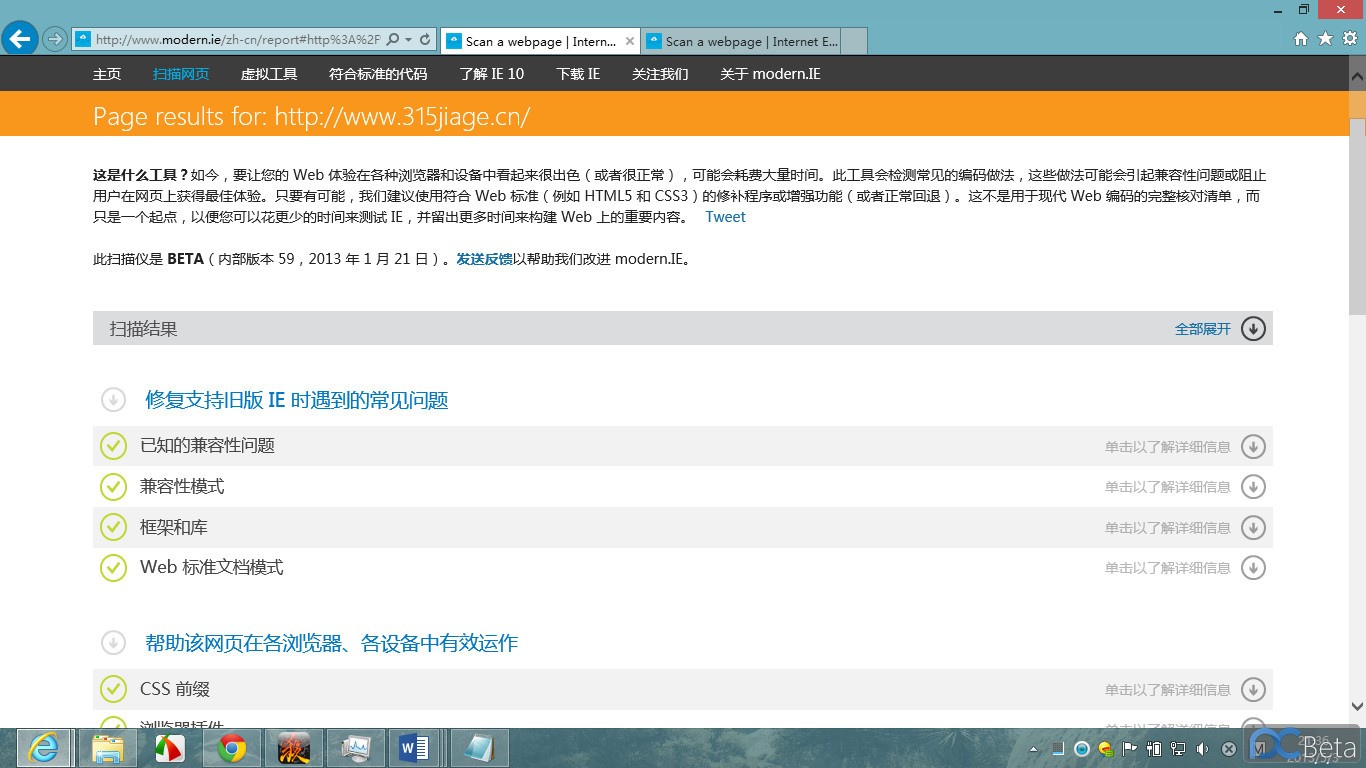
Task: Click the CSS 前缀 row title
Action: click(175, 689)
